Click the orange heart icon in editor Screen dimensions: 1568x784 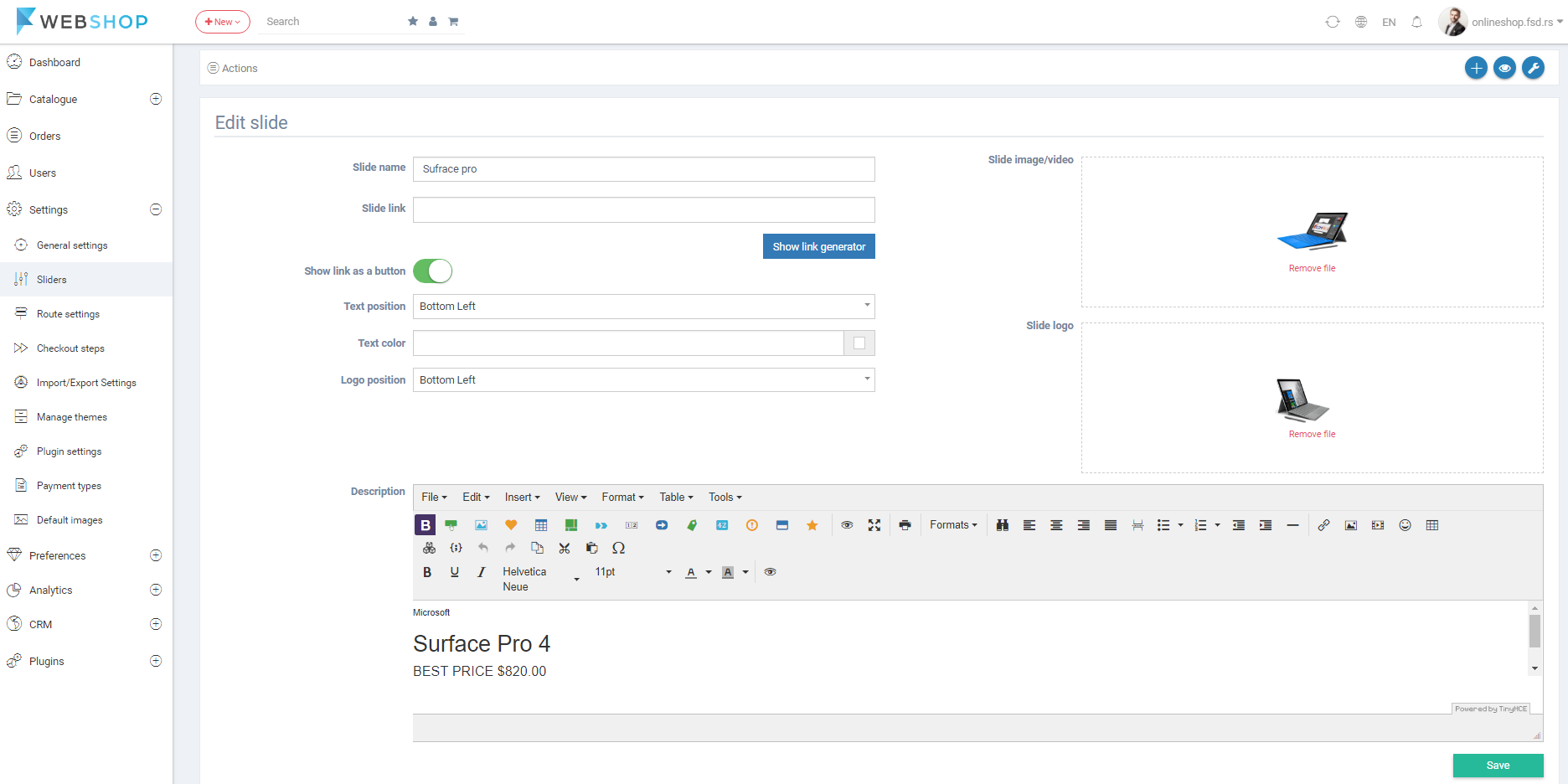[511, 525]
